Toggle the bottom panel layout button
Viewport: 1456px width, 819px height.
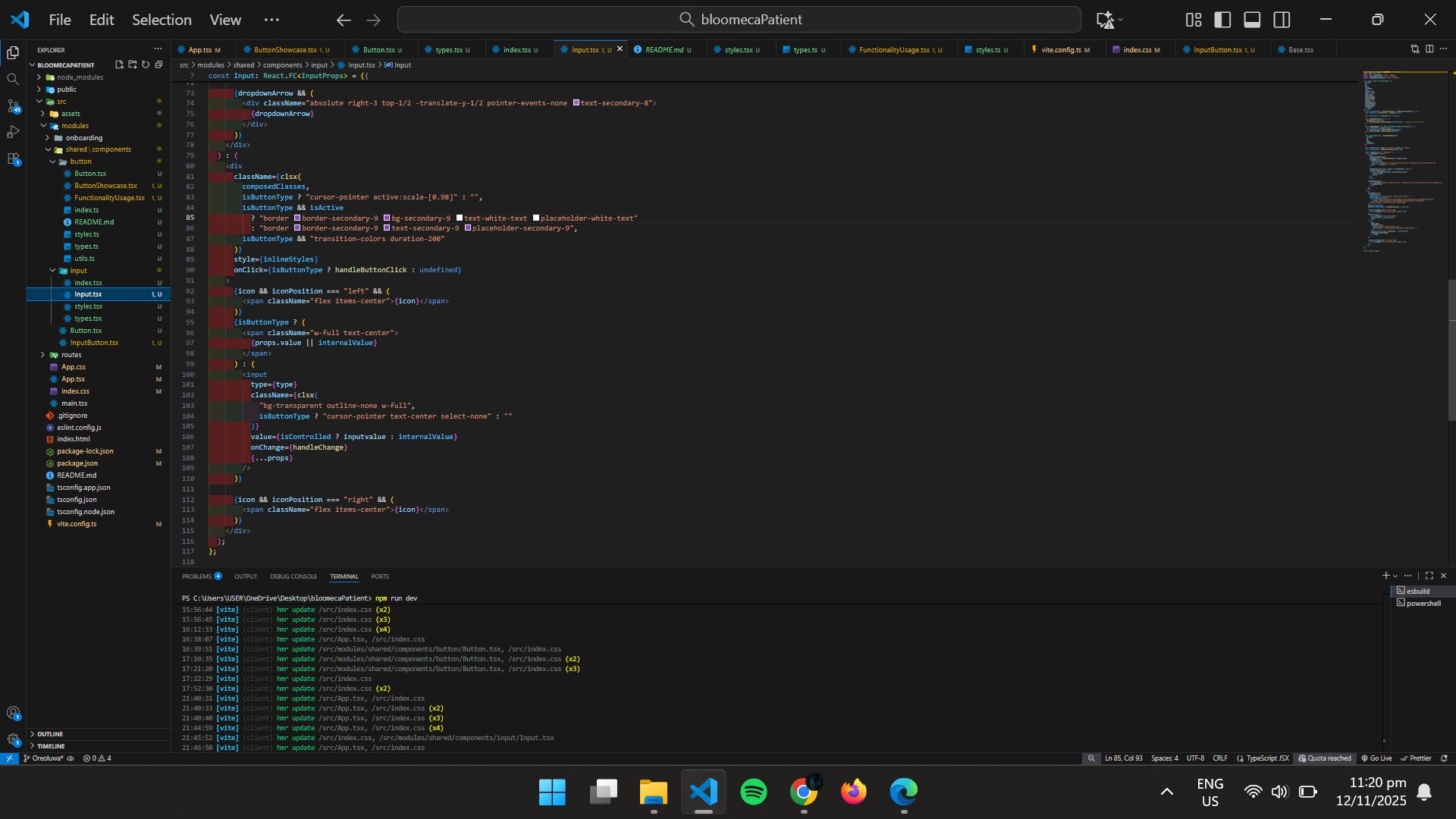(x=1252, y=20)
